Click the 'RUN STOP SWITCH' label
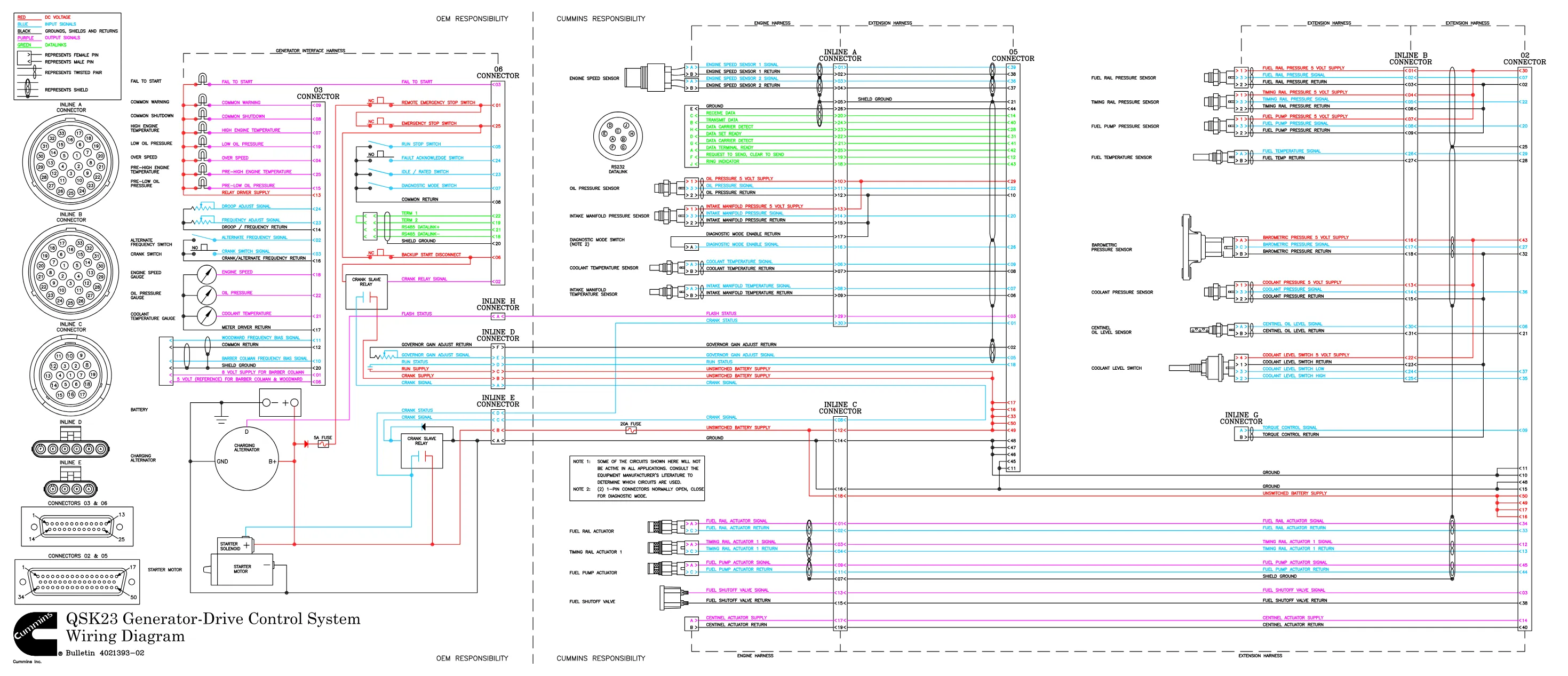Viewport: 1568px width, 676px height. [420, 144]
